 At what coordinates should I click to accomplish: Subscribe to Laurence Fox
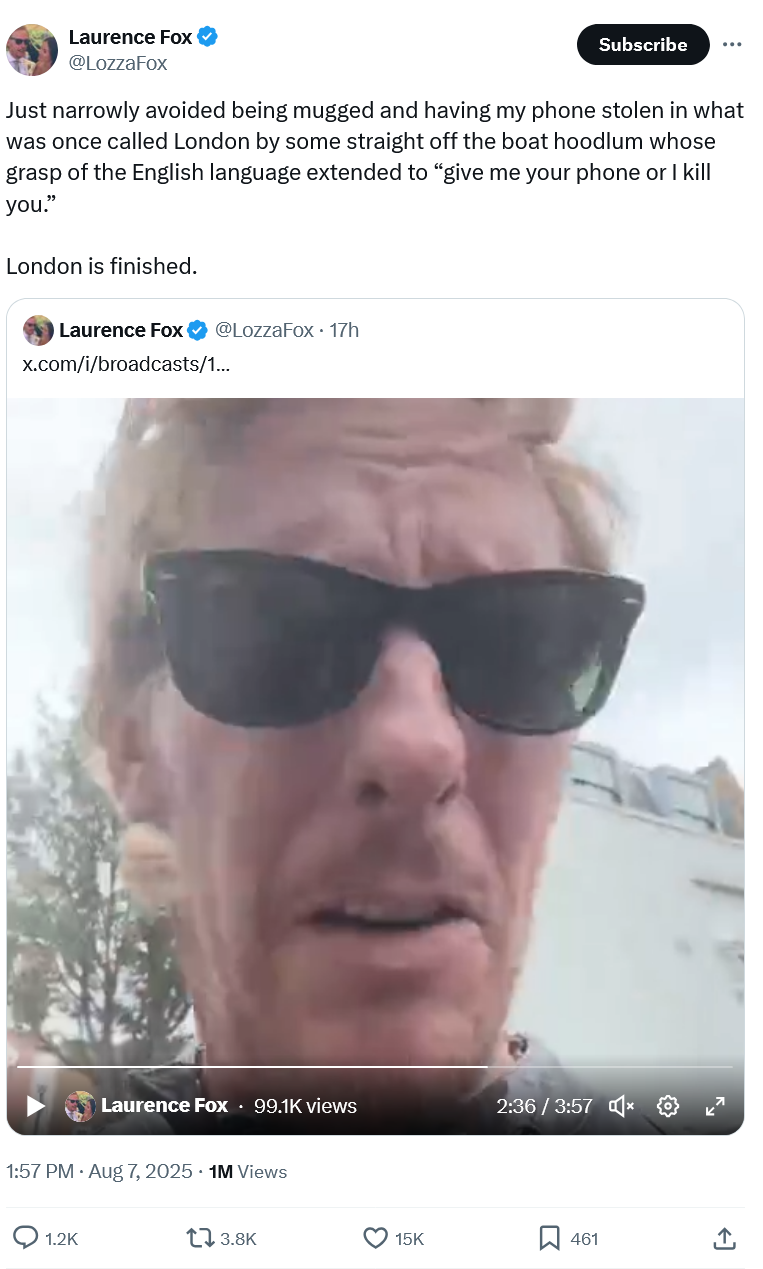pos(643,45)
